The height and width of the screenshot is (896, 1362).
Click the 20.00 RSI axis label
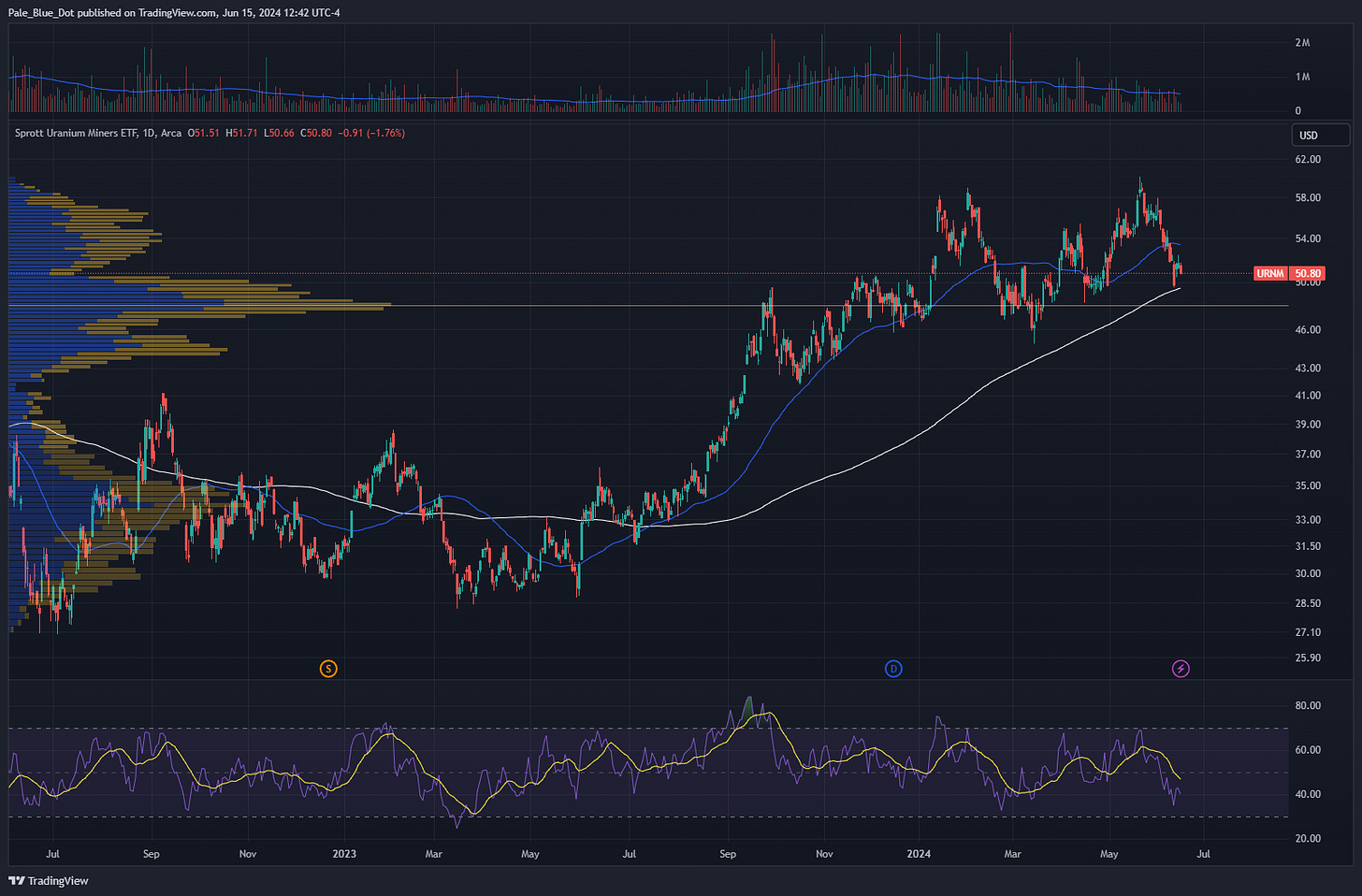[x=1308, y=838]
